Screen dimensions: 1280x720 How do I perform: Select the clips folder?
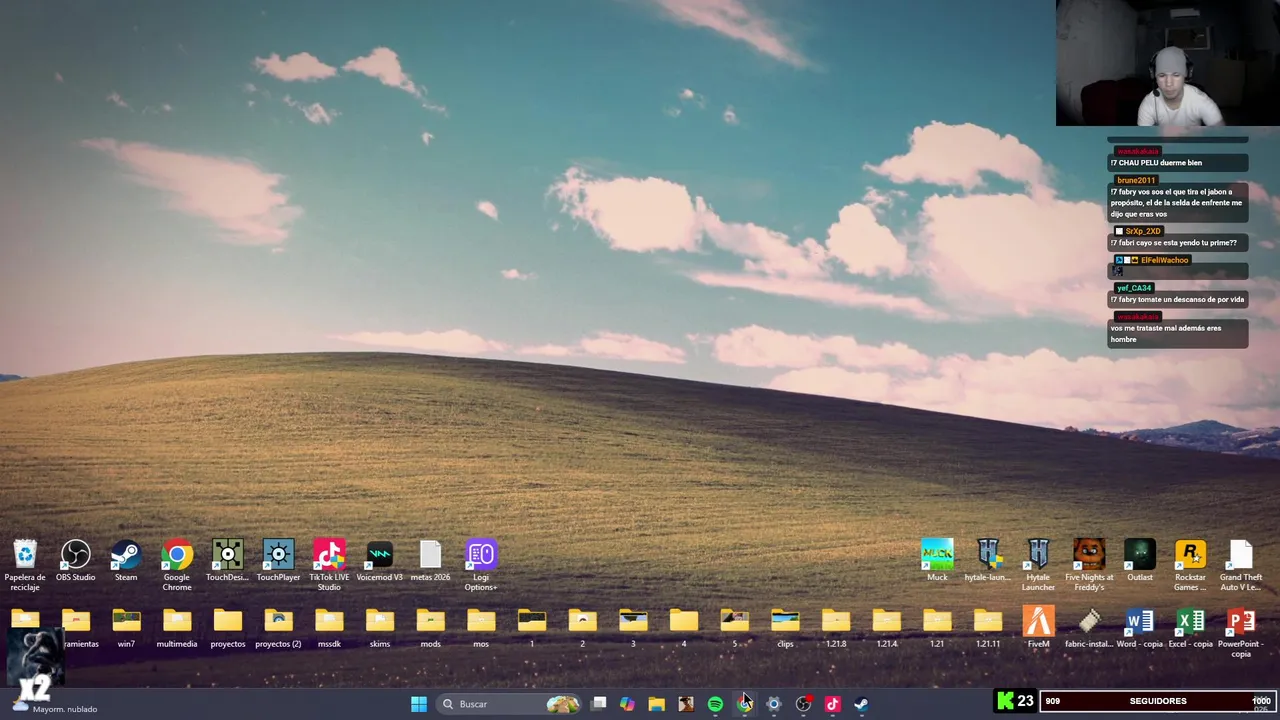coord(785,628)
